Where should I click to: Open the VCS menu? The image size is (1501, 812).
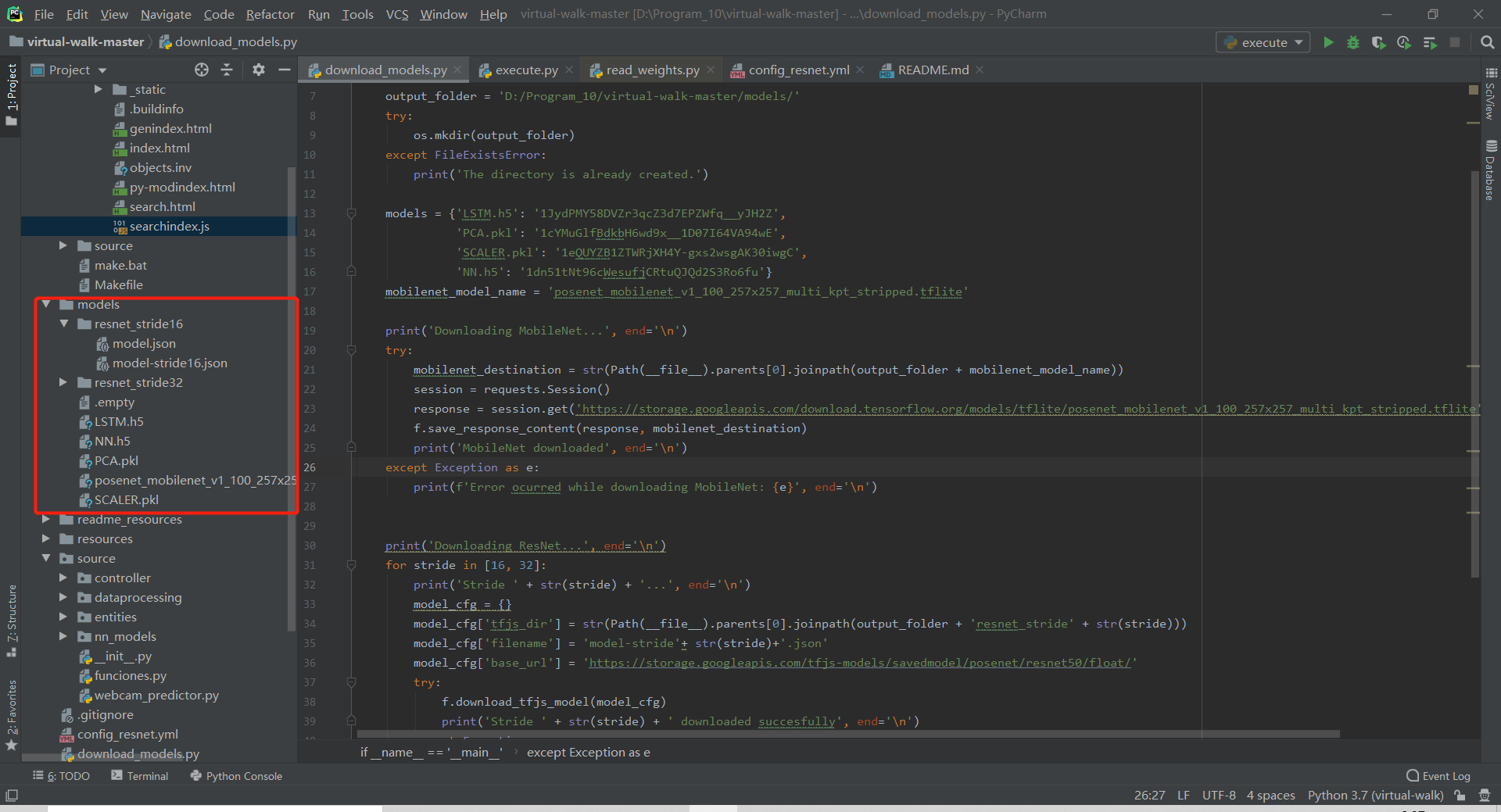[x=397, y=14]
